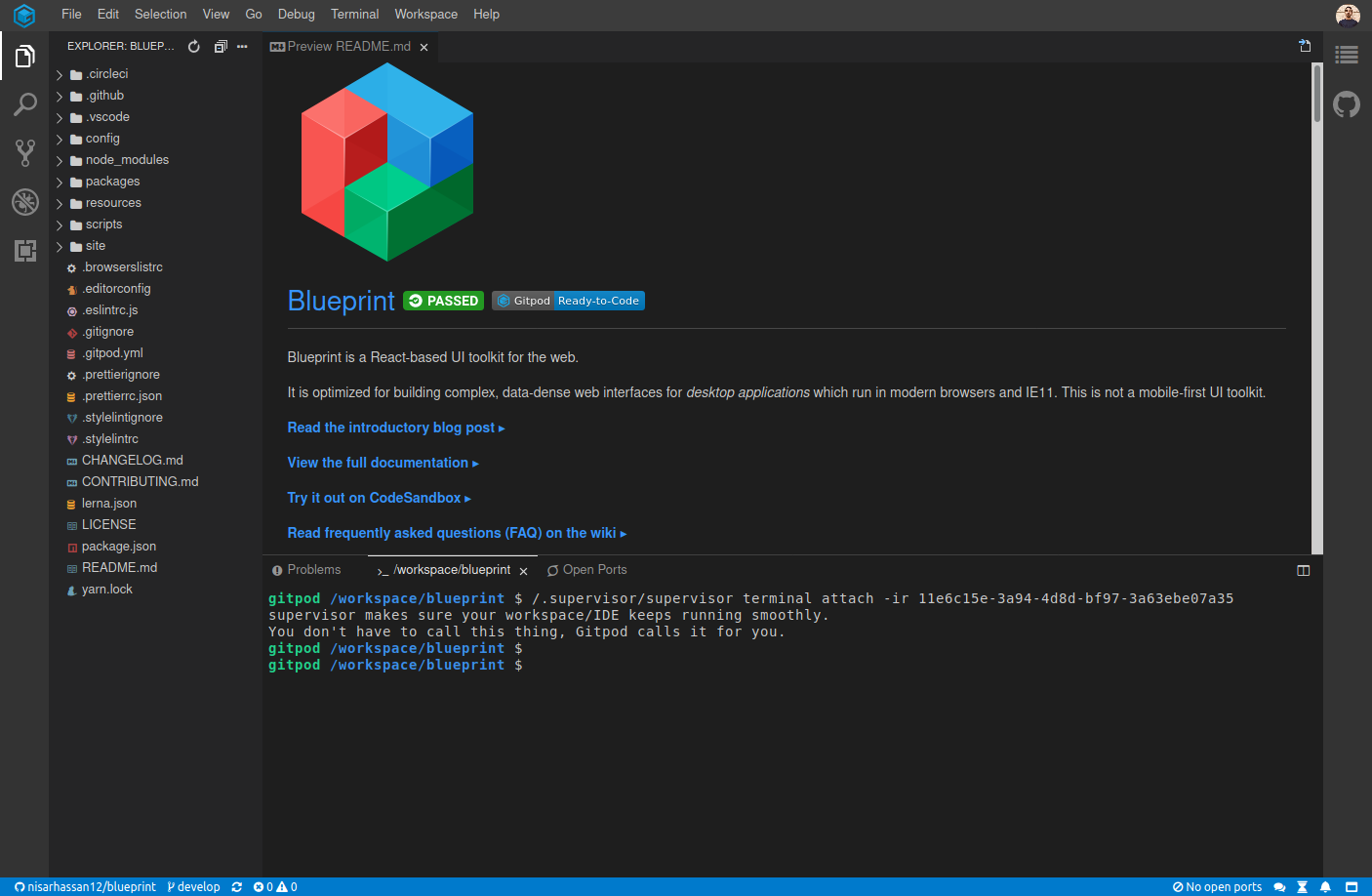1372x896 pixels.
Task: Open the Plugins view in the activity bar
Action: pos(25,251)
